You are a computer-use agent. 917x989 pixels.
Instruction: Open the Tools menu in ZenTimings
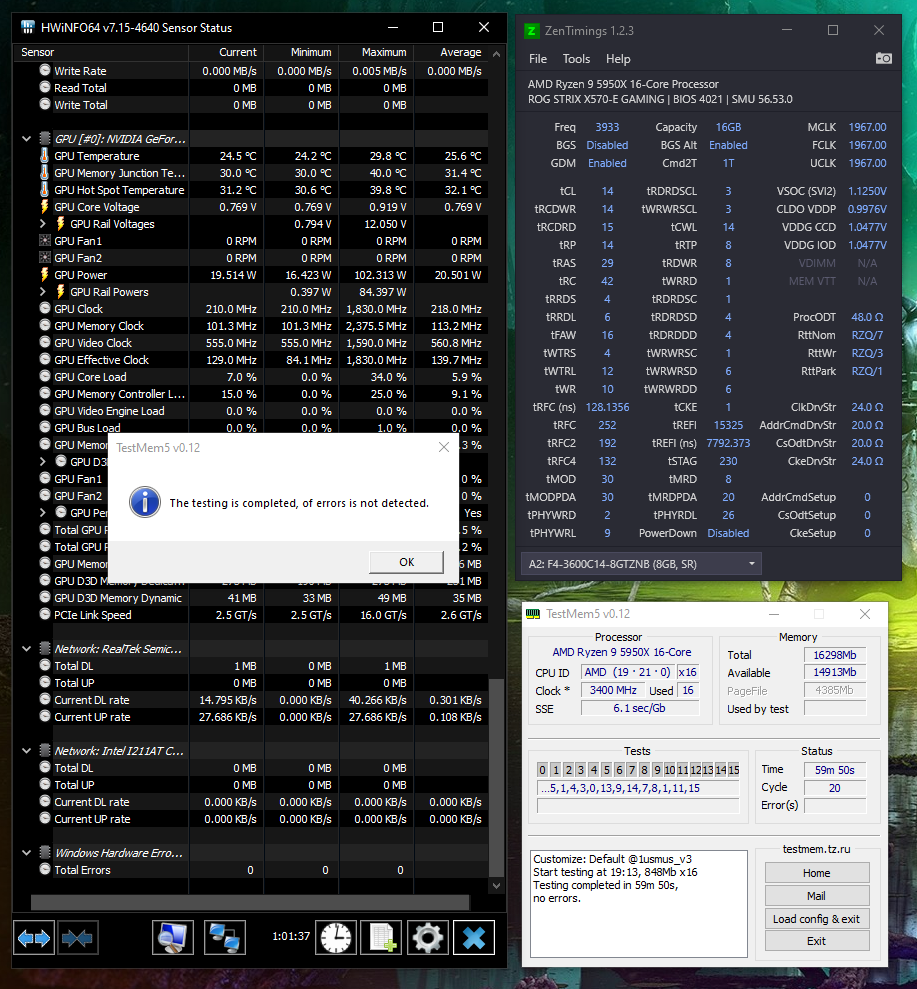pos(576,59)
